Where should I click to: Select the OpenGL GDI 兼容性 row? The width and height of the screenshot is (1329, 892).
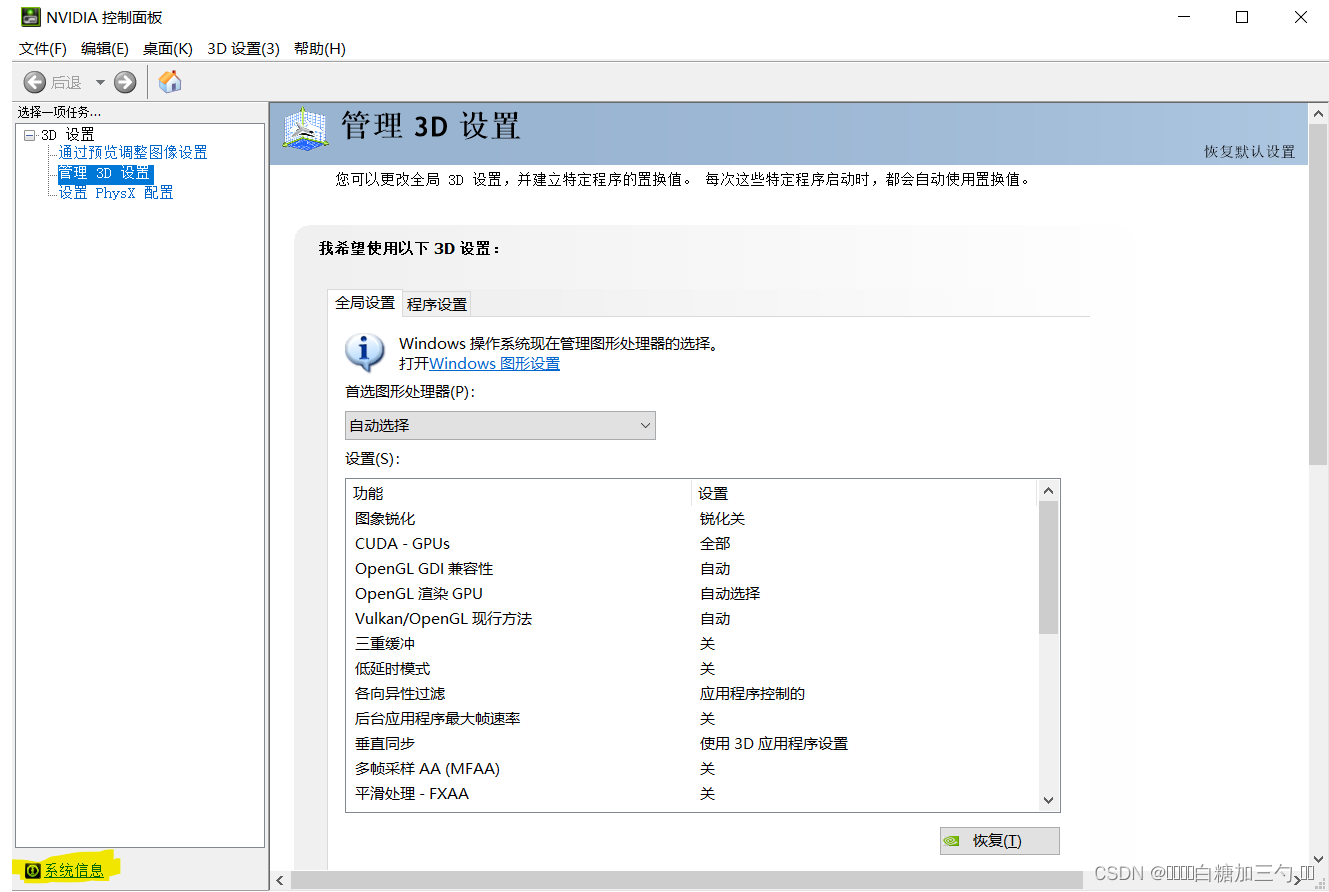point(693,569)
